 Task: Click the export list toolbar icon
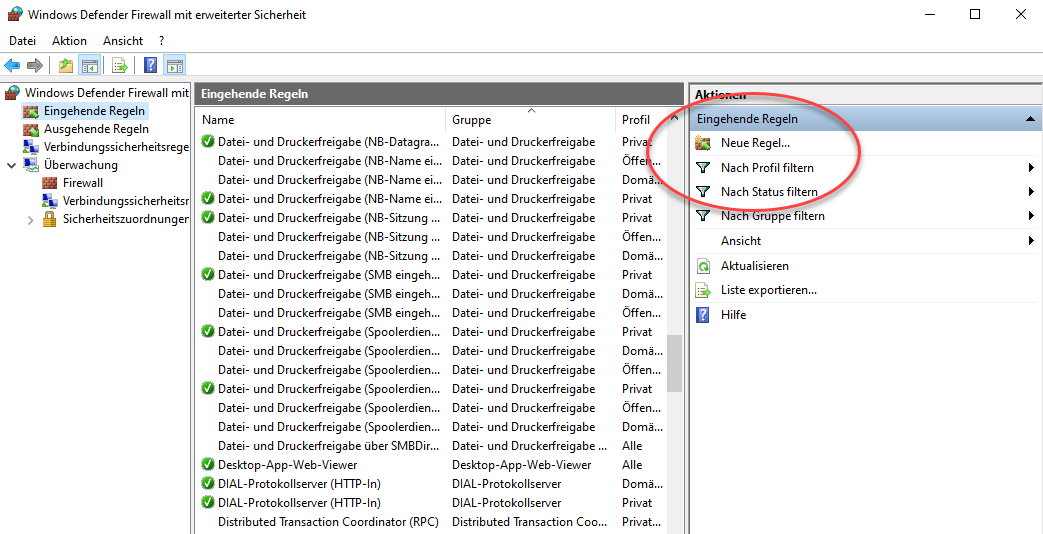pos(120,65)
